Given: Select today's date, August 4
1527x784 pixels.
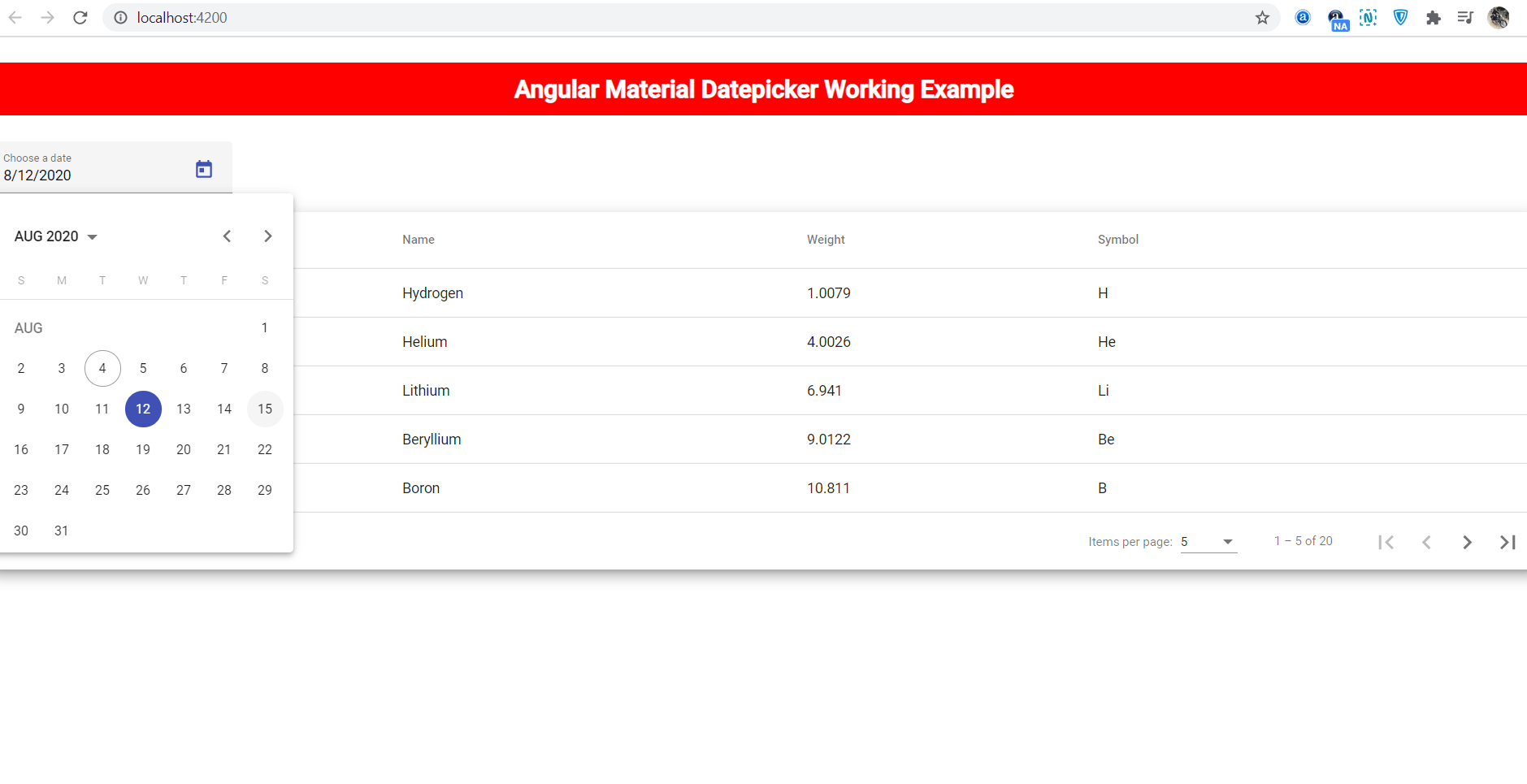Looking at the screenshot, I should point(102,368).
